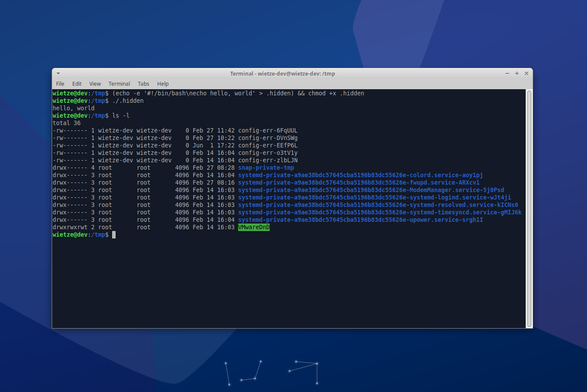Click the echo chmod command line
This screenshot has height=392, width=587.
(x=238, y=93)
